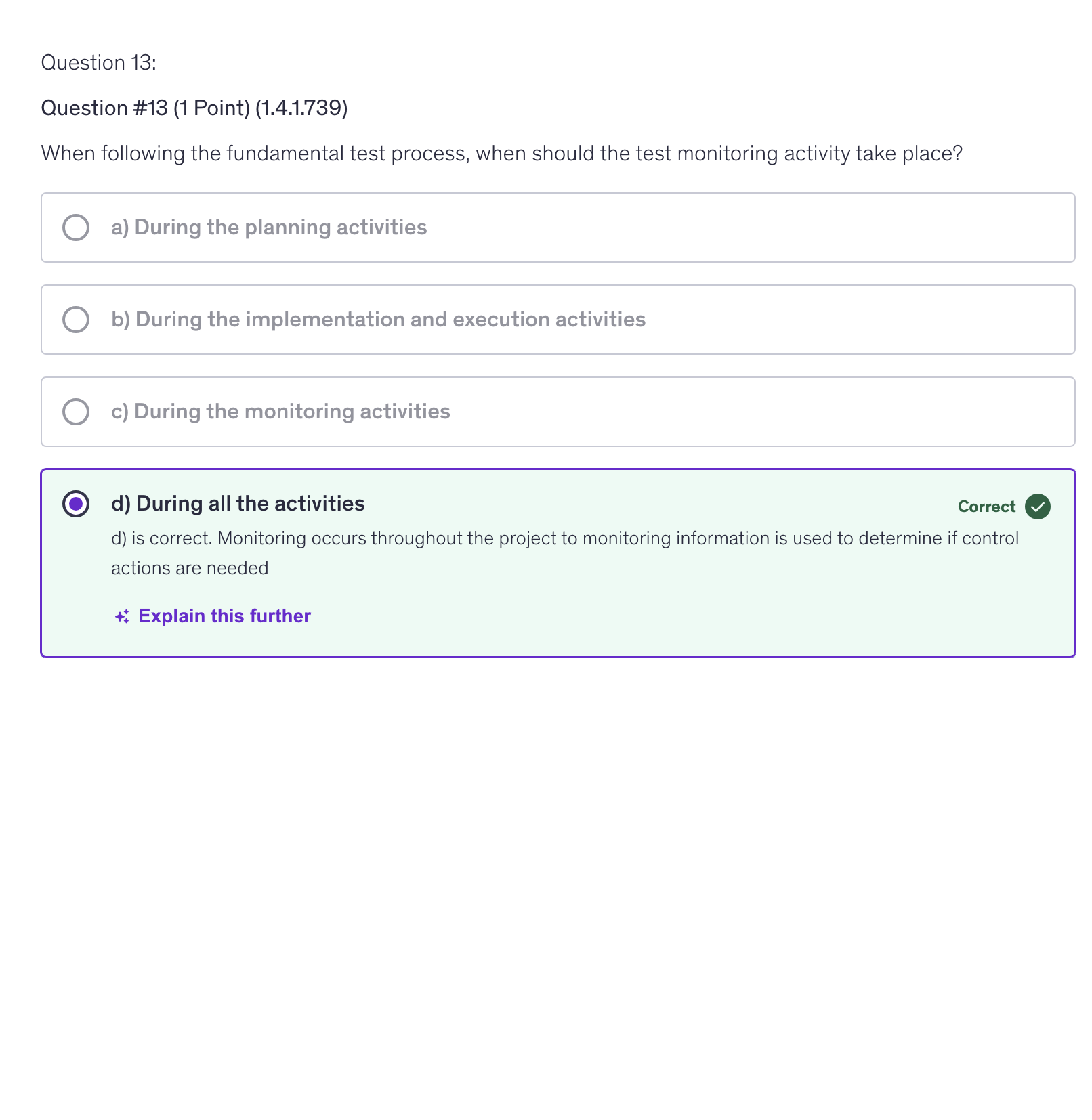Click the green Correct checkmark icon
The height and width of the screenshot is (1120, 1092).
(1037, 507)
